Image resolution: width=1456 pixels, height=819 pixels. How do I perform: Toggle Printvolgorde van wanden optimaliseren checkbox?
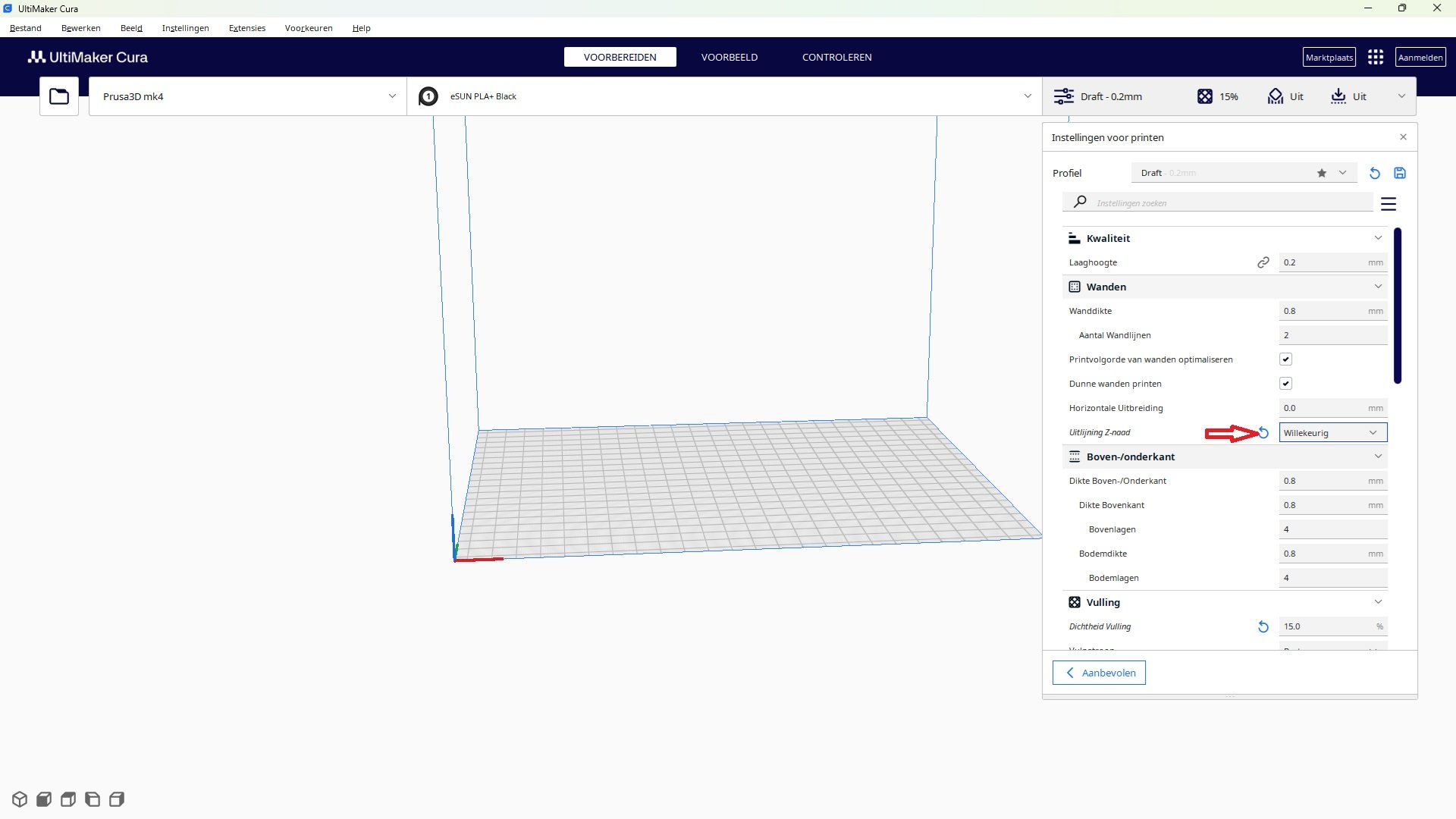[1285, 359]
